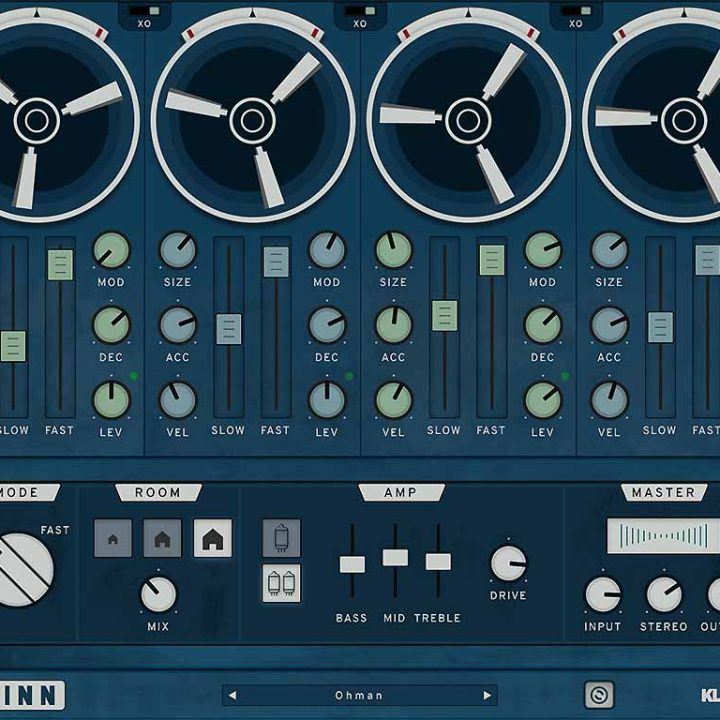Click the third panel green DEC knob
Screen dimensions: 720x720
tap(543, 325)
